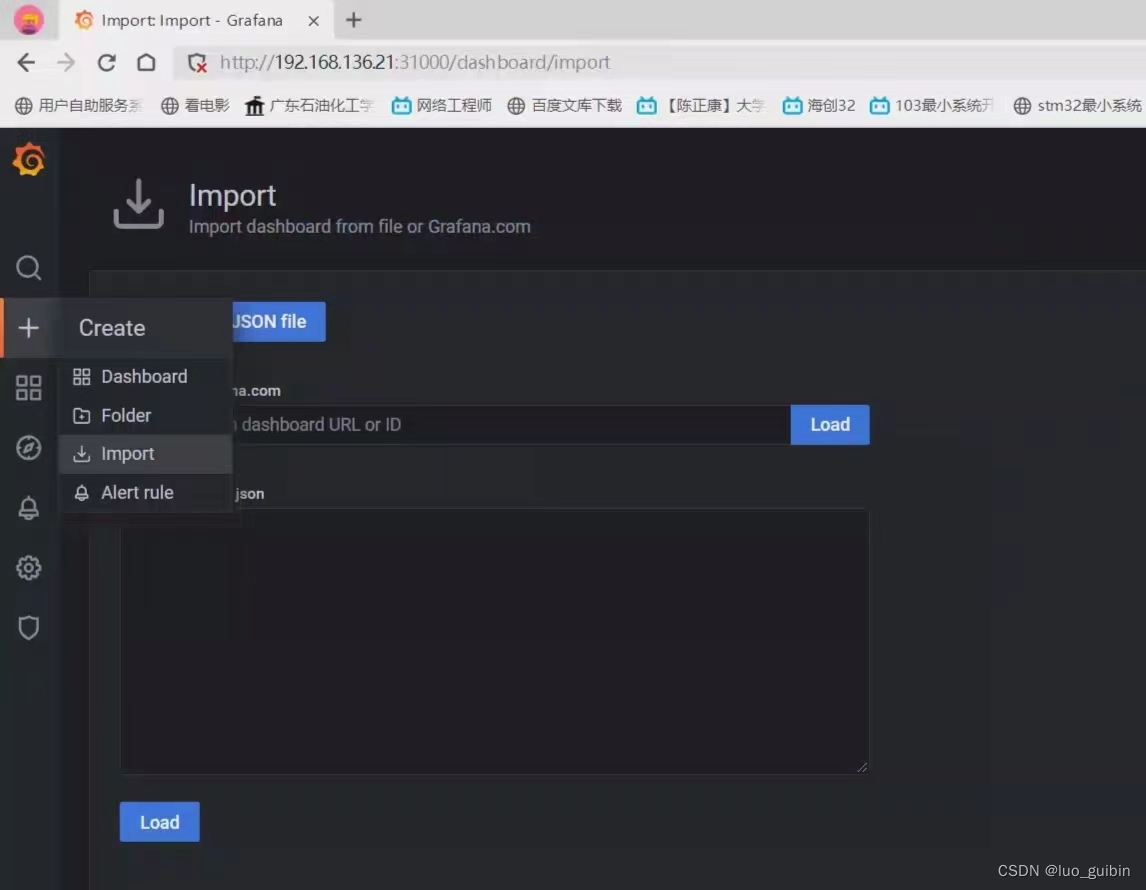Open a new browser tab with plus

(x=354, y=20)
